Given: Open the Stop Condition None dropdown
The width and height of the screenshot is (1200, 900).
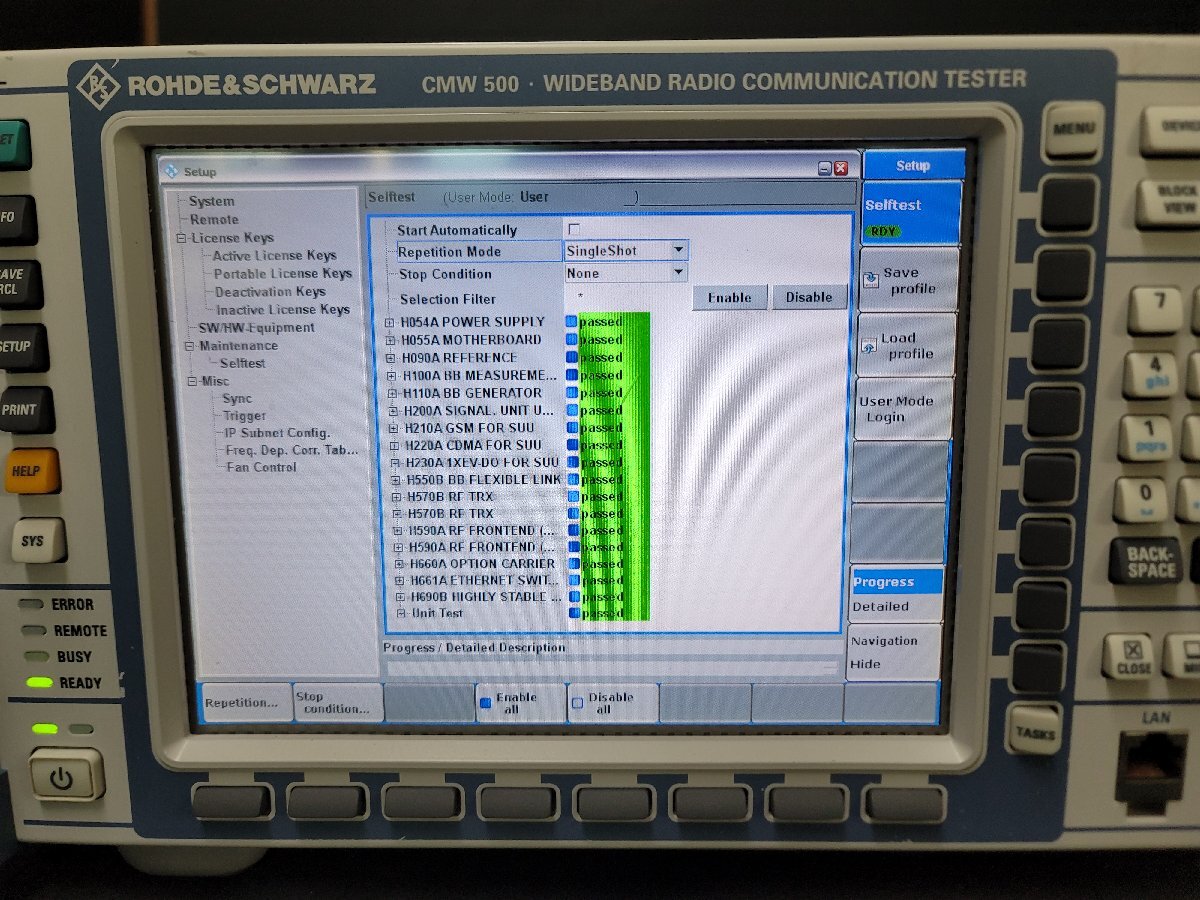Looking at the screenshot, I should pyautogui.click(x=678, y=272).
